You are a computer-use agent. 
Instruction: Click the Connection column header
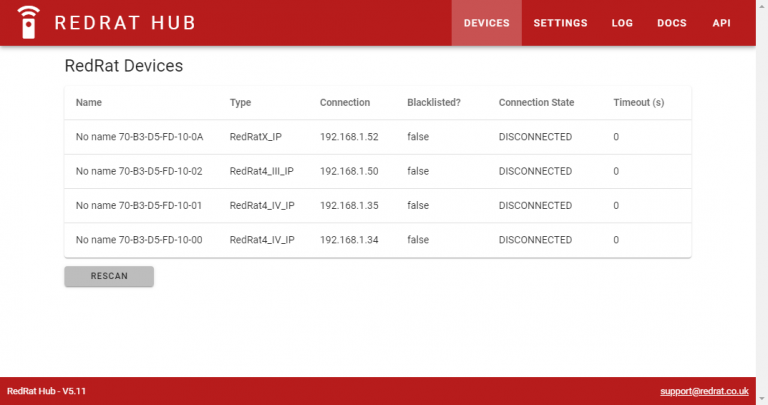(345, 102)
